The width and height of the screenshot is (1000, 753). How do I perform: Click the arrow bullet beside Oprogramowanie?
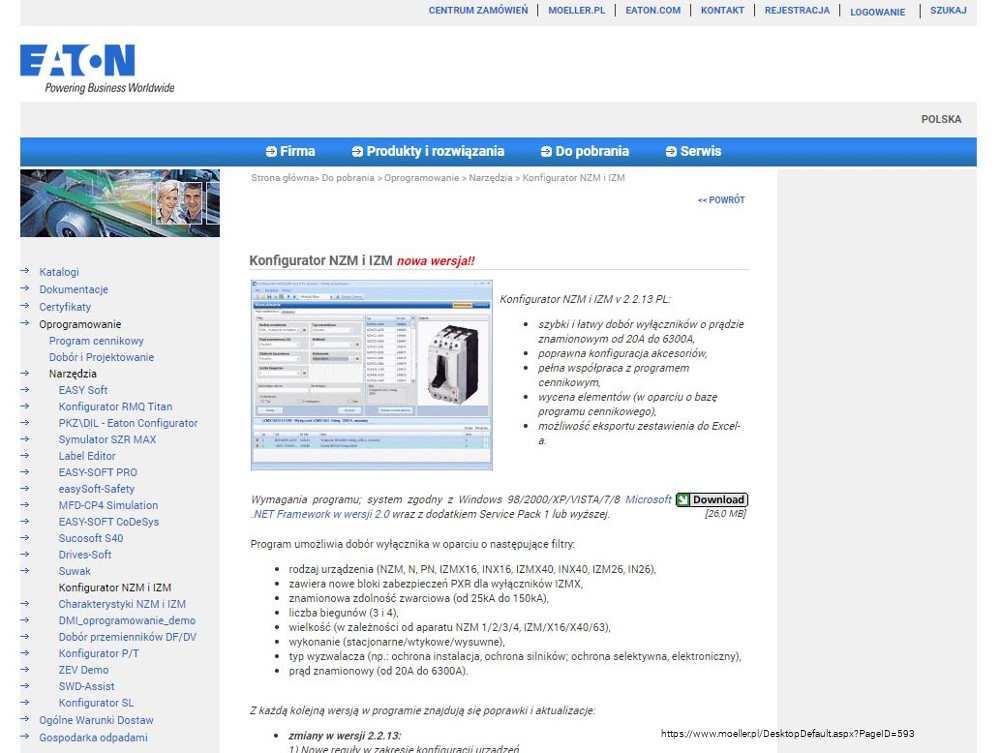25,323
